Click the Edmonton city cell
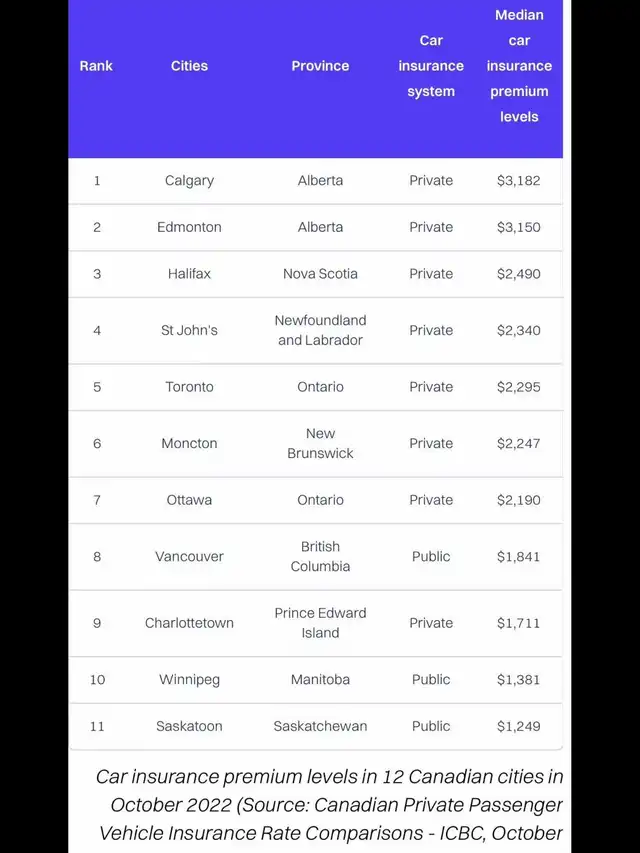Screen dimensions: 640x853 [189, 227]
